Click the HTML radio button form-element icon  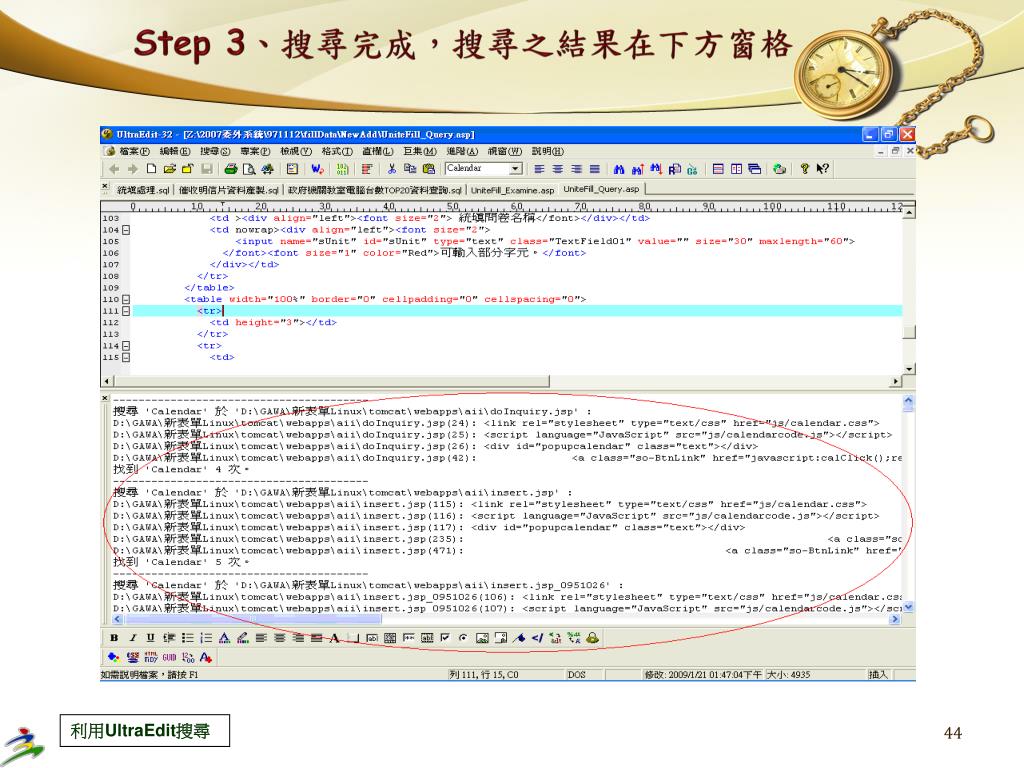(463, 638)
